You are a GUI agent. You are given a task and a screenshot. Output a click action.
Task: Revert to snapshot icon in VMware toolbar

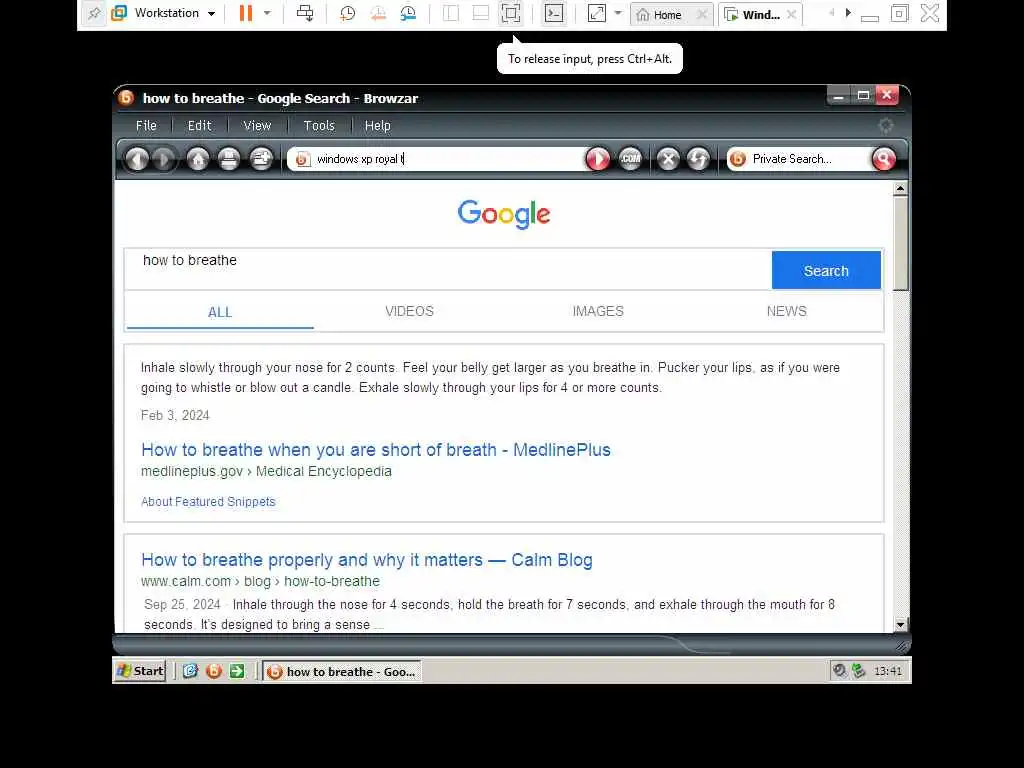(378, 13)
